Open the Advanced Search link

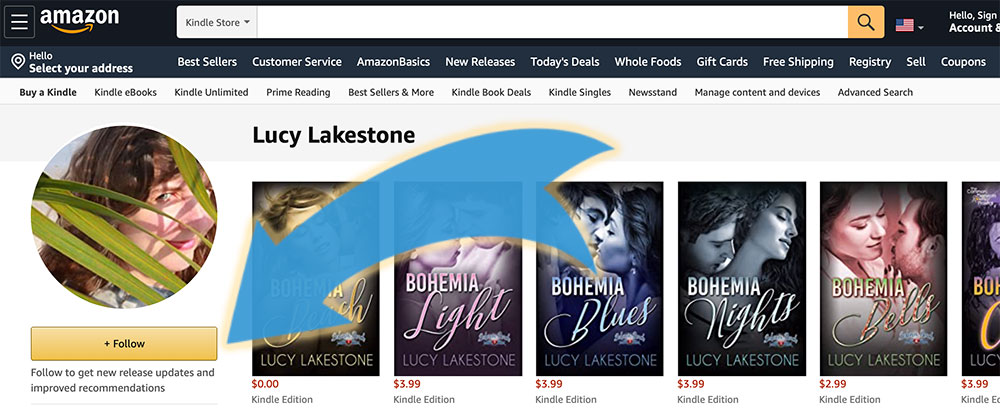[x=875, y=93]
